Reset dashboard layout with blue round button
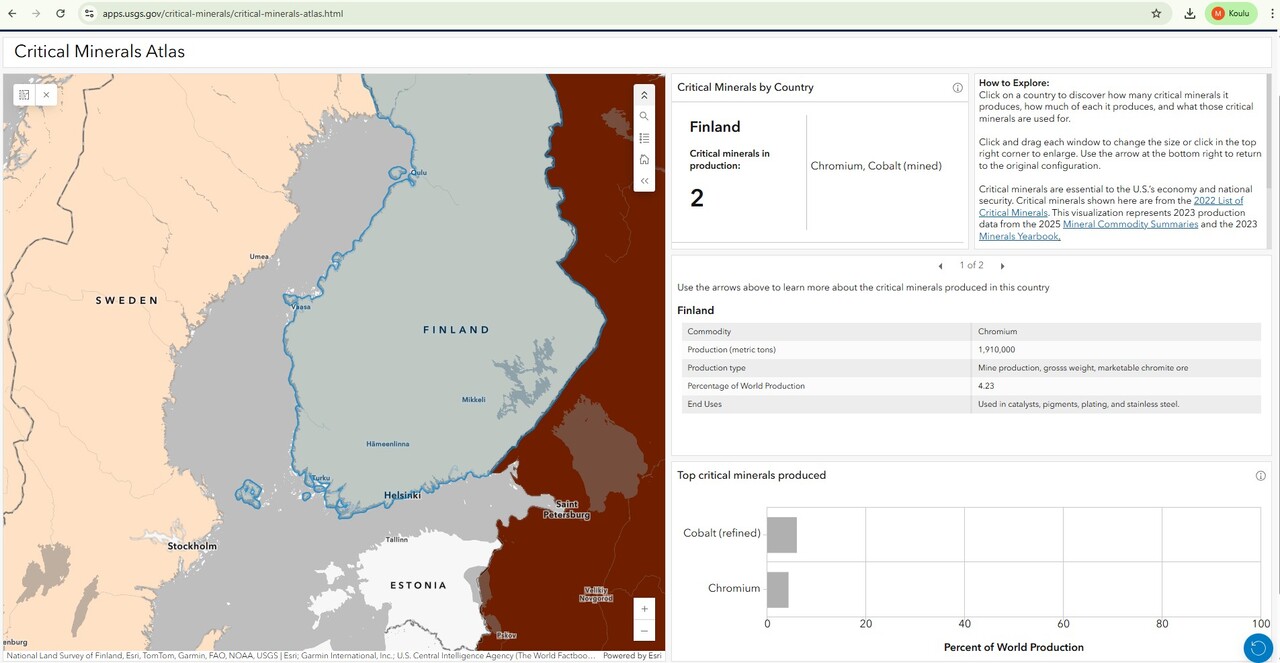 [x=1258, y=648]
